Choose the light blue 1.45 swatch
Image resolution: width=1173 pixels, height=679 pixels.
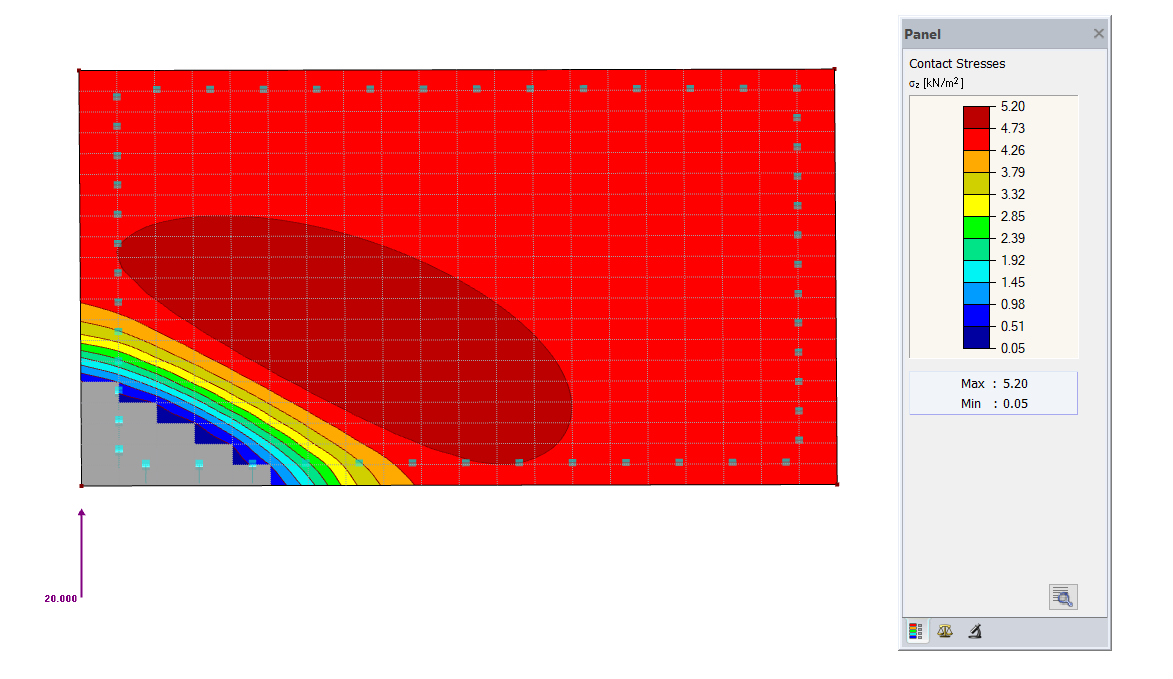tap(976, 294)
